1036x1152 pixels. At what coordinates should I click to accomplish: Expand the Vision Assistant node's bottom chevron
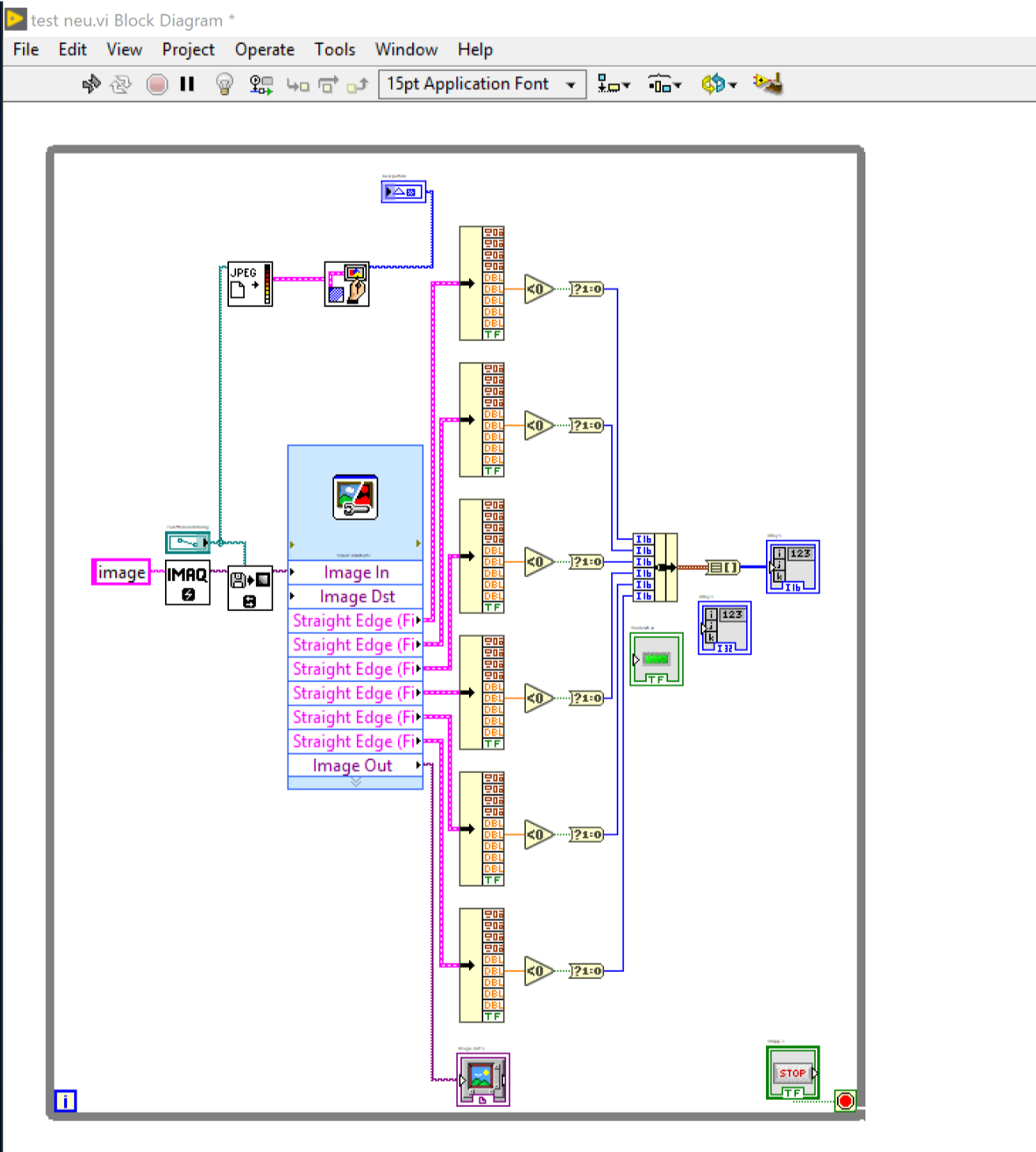click(355, 782)
